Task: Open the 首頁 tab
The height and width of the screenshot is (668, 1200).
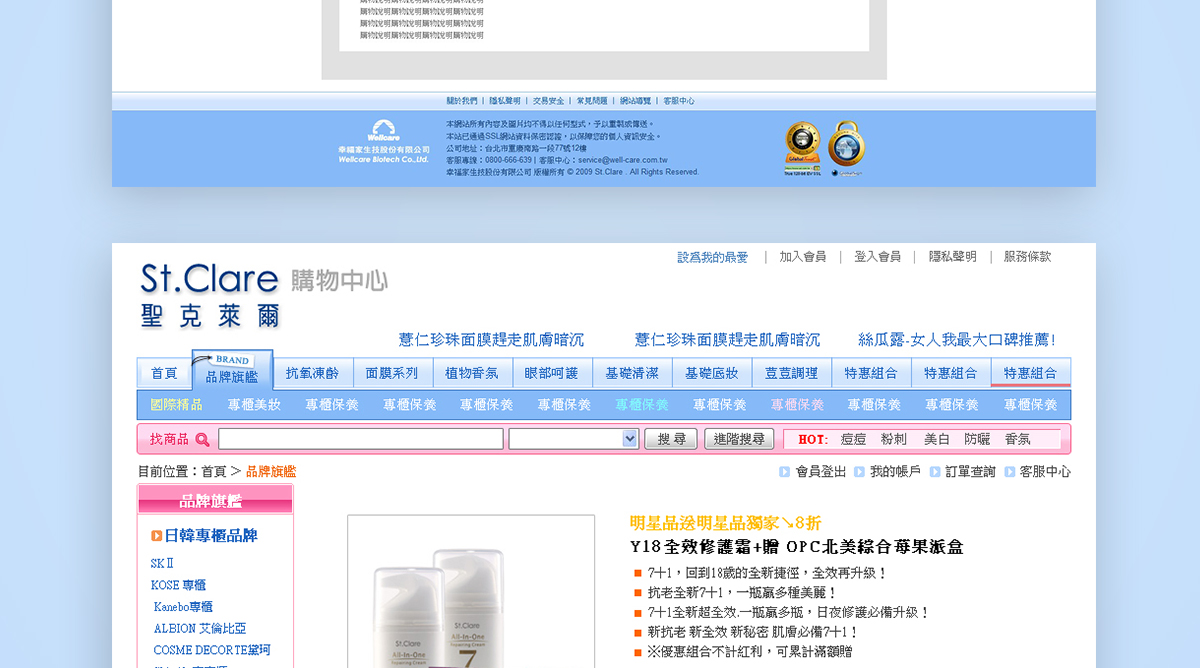Action: pos(164,373)
